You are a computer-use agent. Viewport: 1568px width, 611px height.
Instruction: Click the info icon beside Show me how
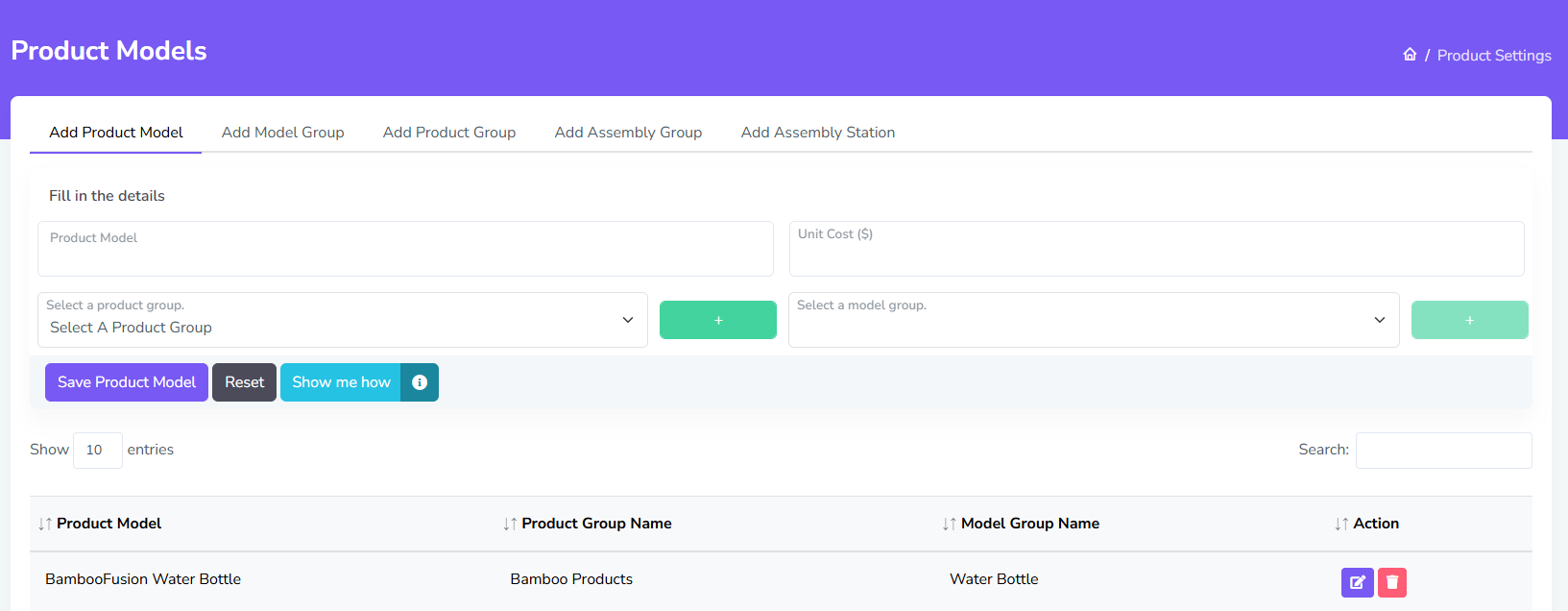click(x=420, y=382)
